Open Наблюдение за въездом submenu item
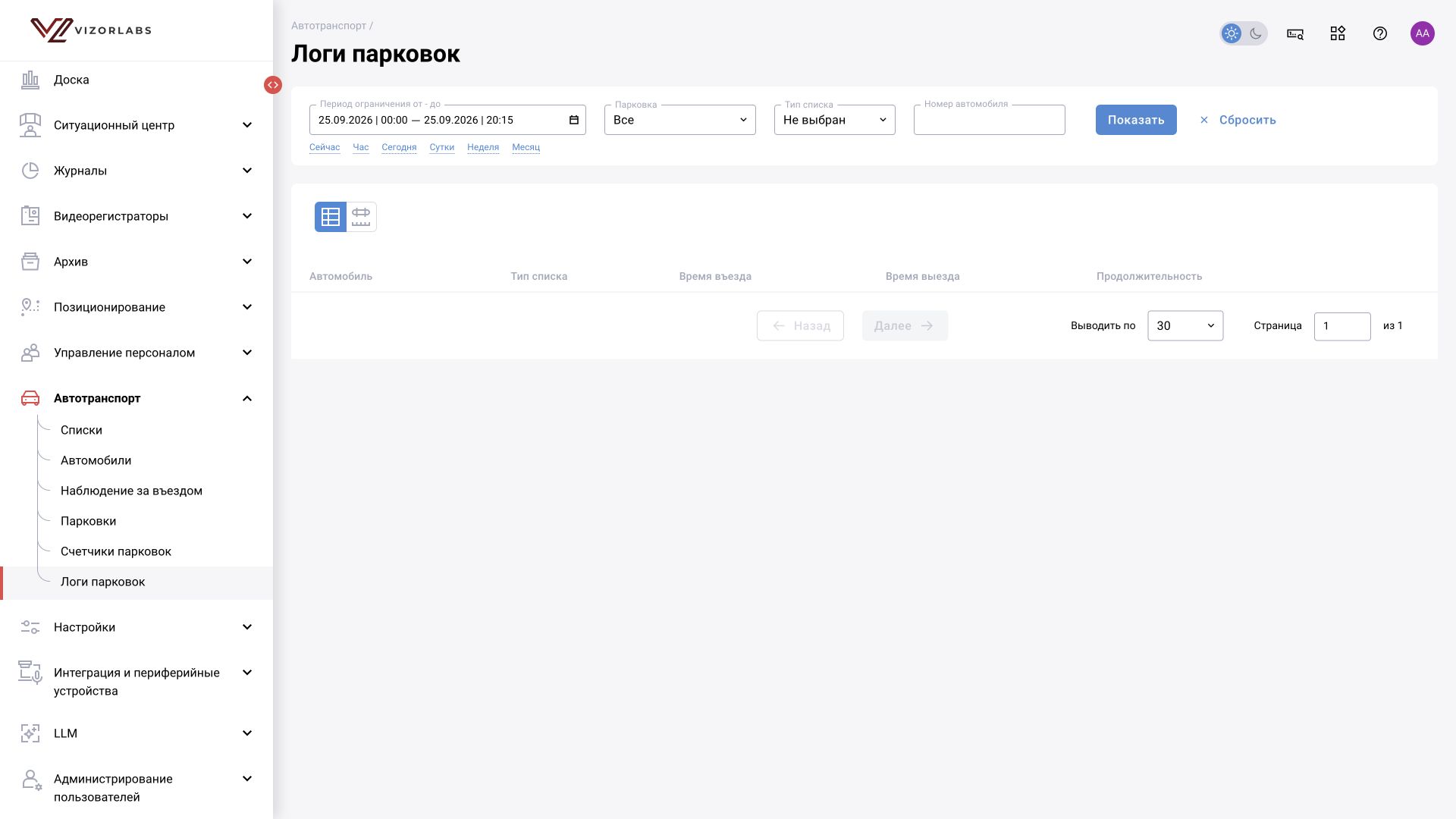 [x=131, y=491]
